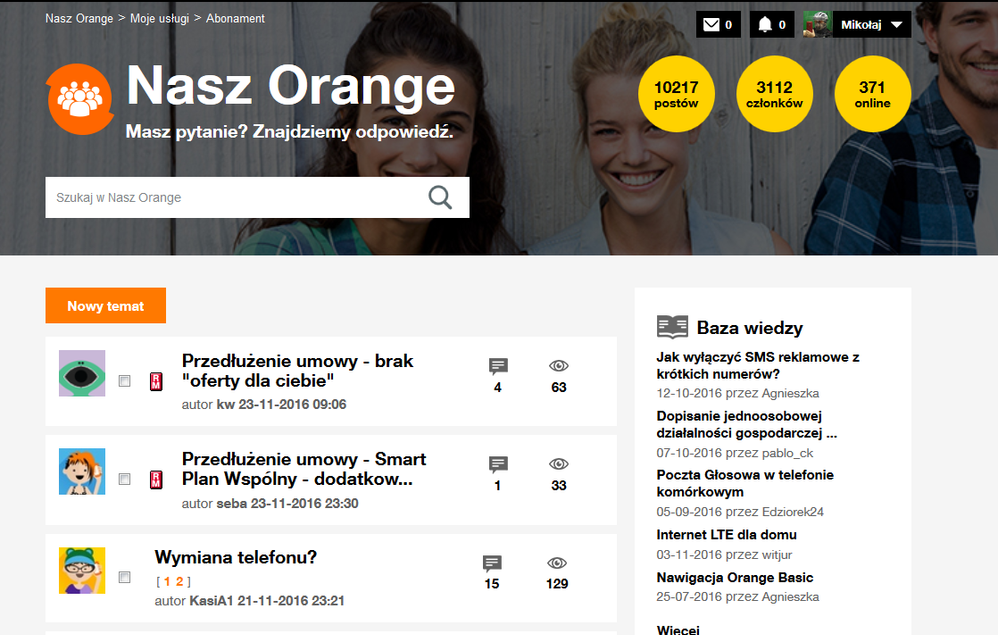
Task: Open kw's green eye avatar
Action: point(82,373)
